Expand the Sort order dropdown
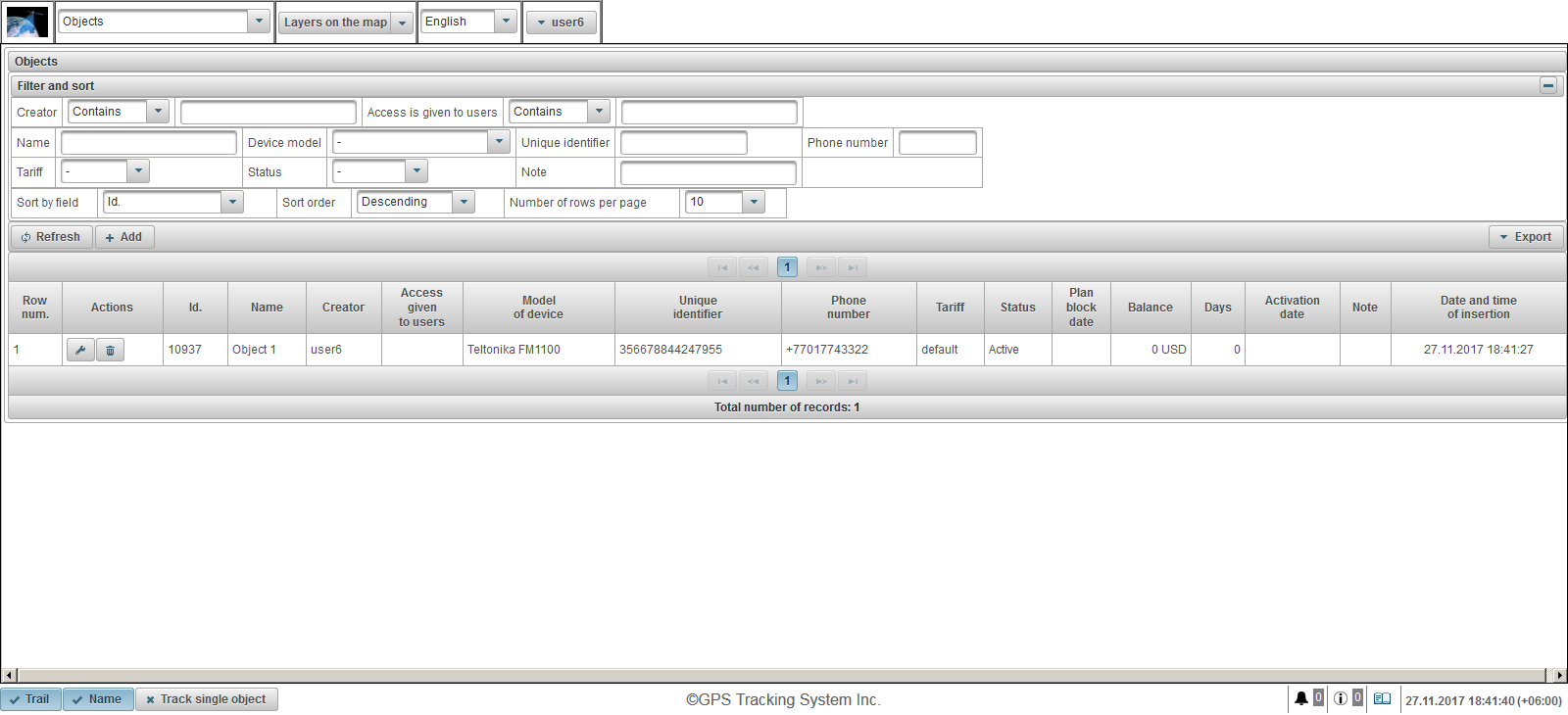The width and height of the screenshot is (1568, 715). coord(464,202)
